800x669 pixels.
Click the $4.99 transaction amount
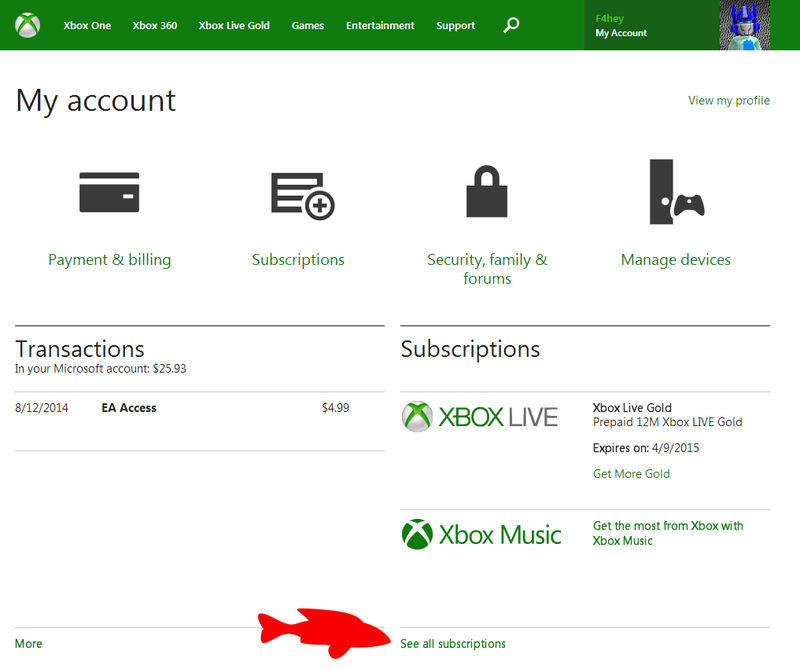[x=335, y=408]
